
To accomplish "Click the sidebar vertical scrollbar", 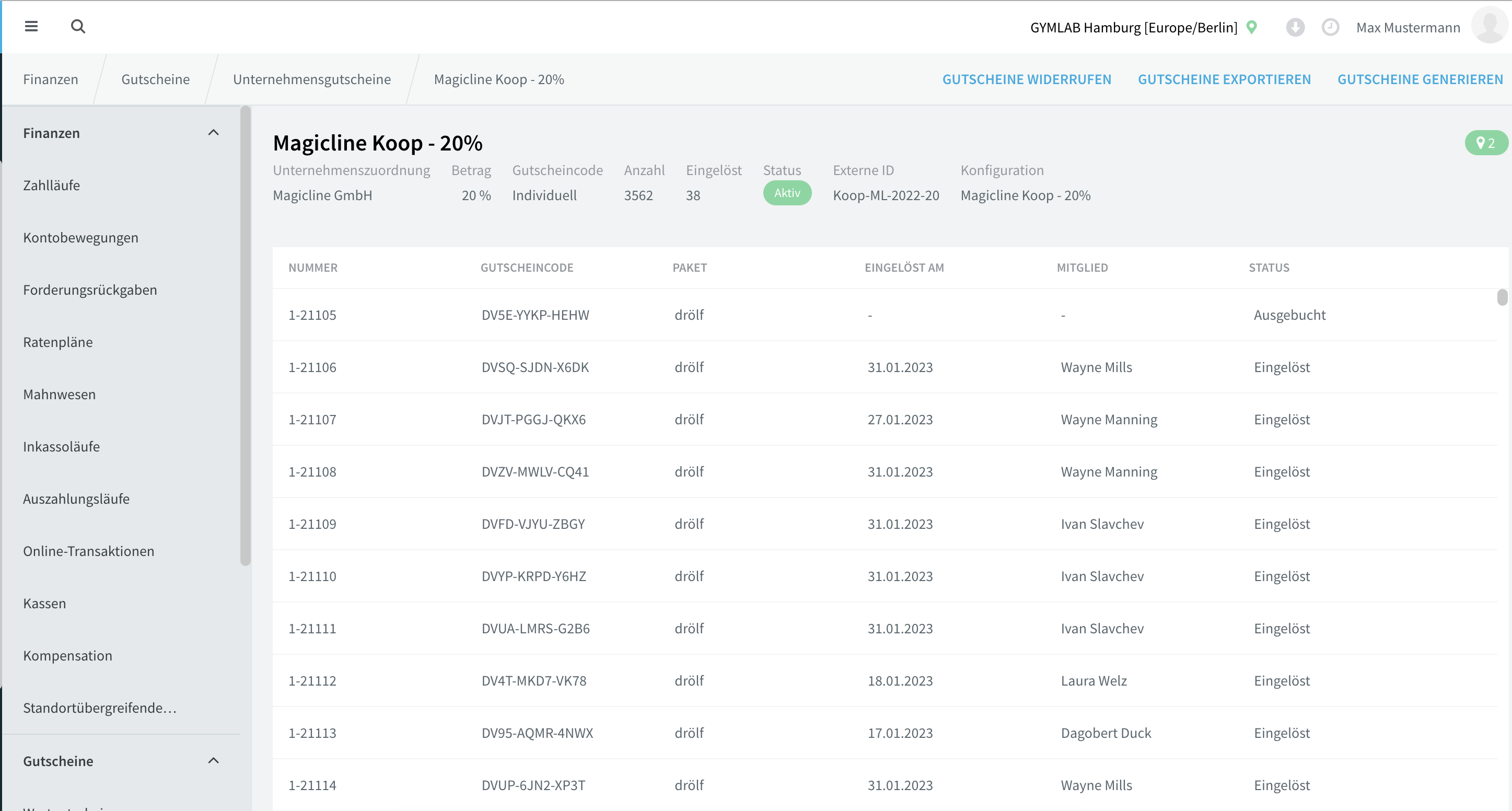I will pyautogui.click(x=246, y=336).
